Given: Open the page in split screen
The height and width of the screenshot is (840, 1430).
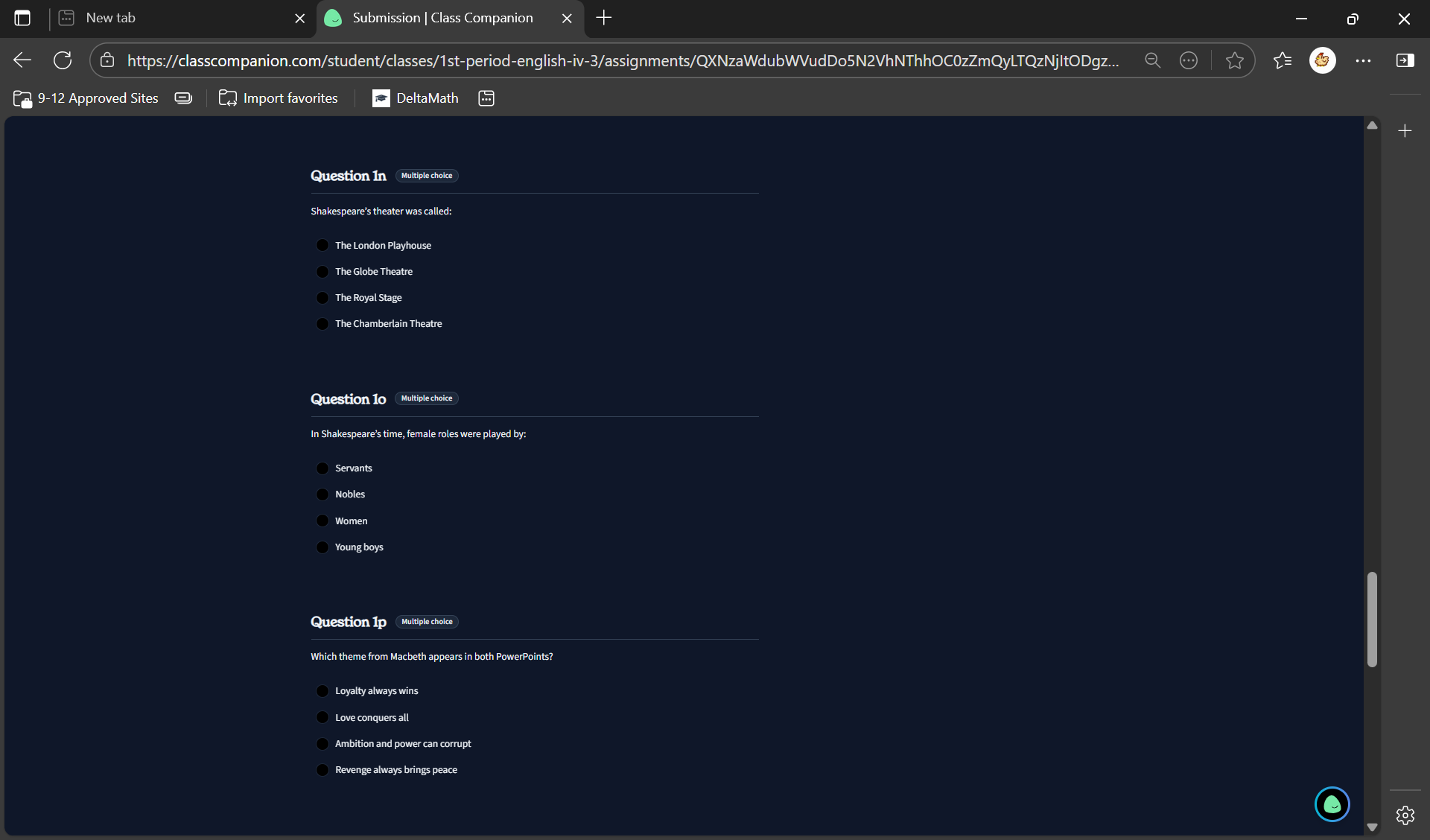Looking at the screenshot, I should pyautogui.click(x=1405, y=60).
